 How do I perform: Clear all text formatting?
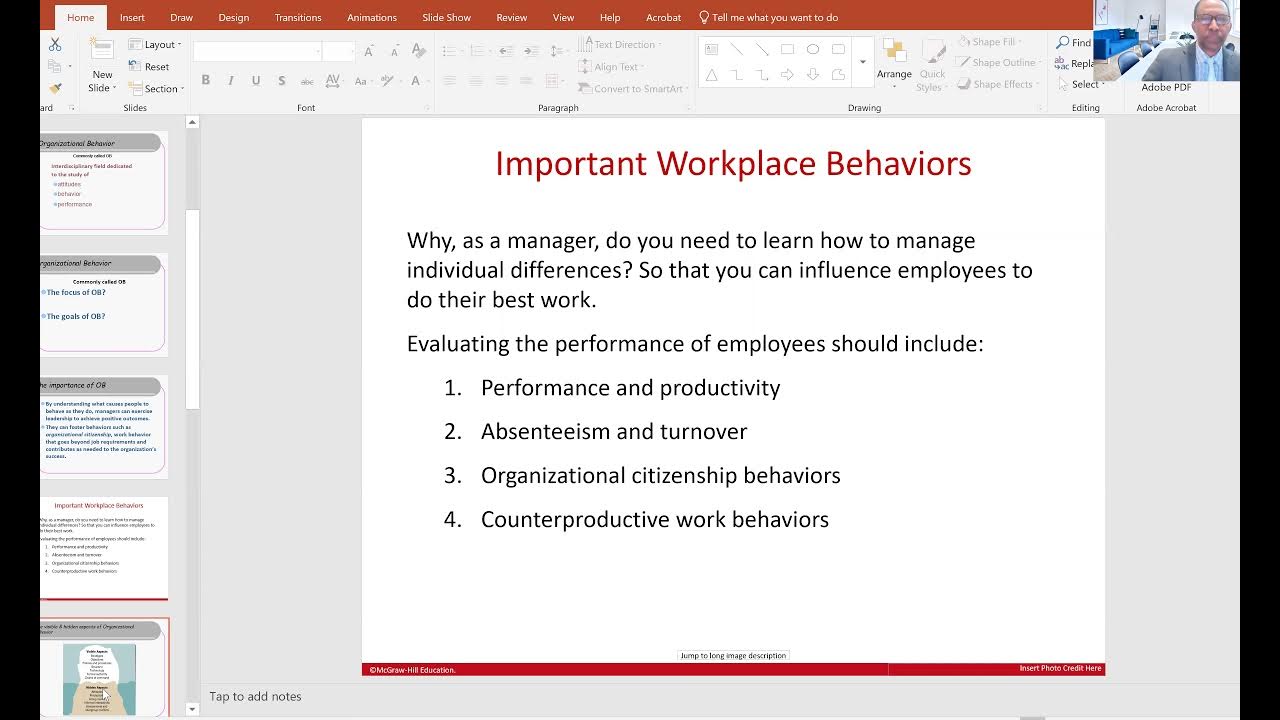click(419, 51)
